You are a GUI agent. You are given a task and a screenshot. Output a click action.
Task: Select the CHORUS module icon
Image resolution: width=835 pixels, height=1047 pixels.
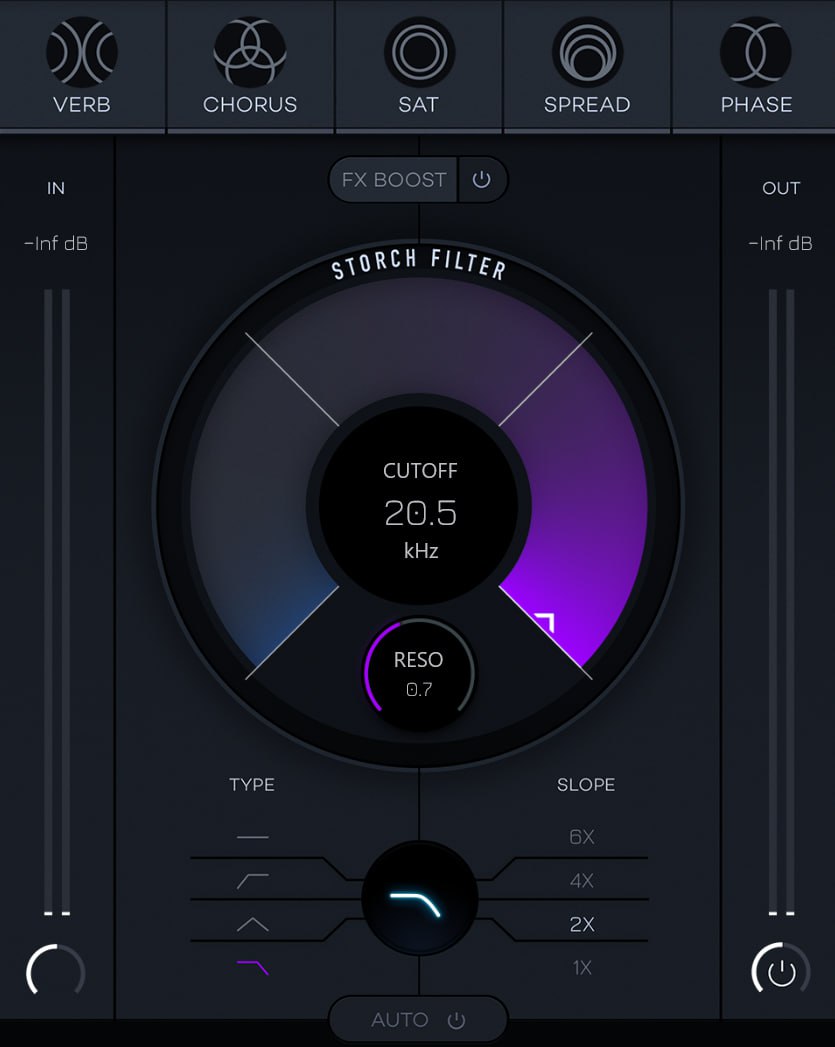(x=249, y=50)
